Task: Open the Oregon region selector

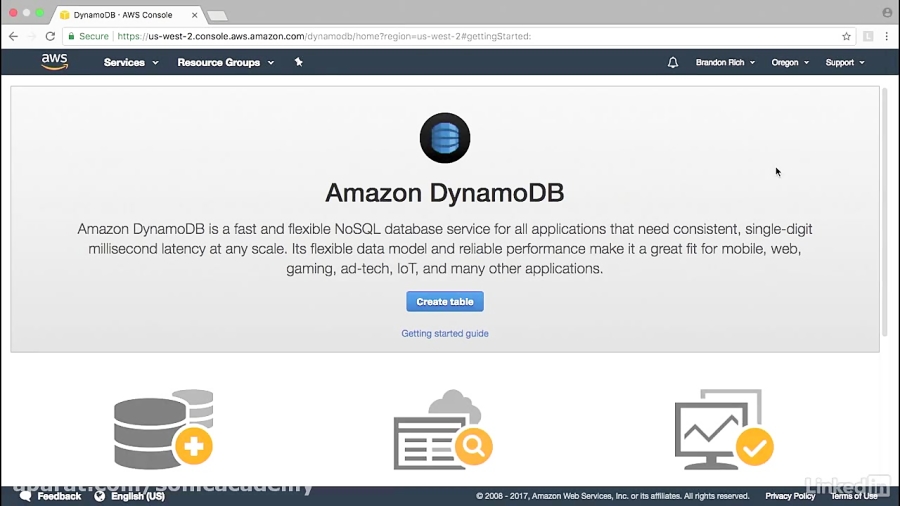Action: point(790,63)
